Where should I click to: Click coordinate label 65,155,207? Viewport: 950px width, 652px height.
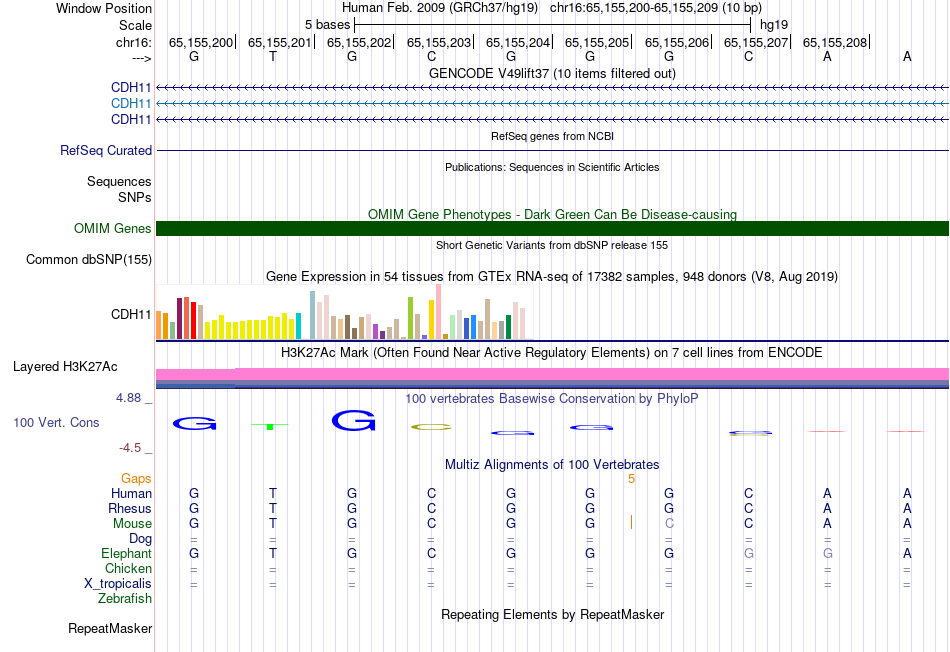coord(756,42)
